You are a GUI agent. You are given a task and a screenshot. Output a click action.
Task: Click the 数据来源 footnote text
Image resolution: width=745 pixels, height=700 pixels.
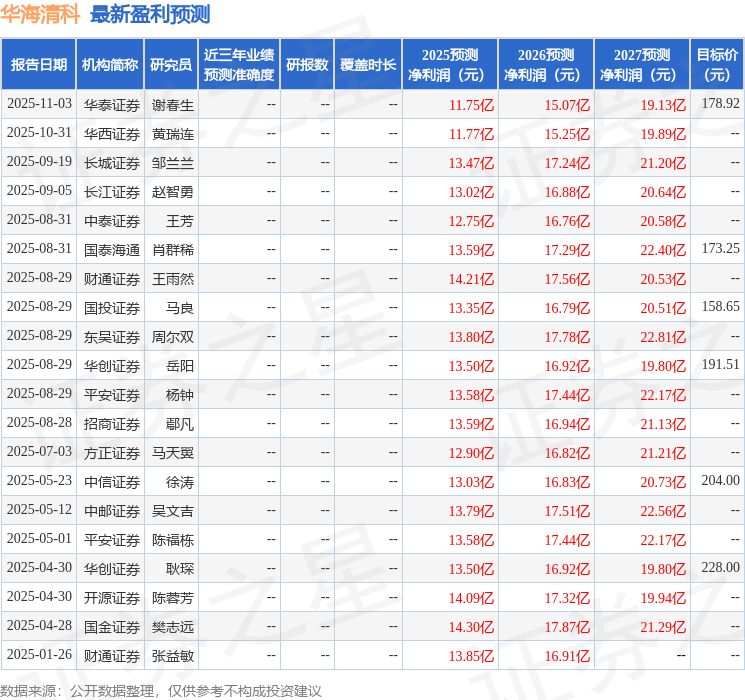tap(161, 690)
